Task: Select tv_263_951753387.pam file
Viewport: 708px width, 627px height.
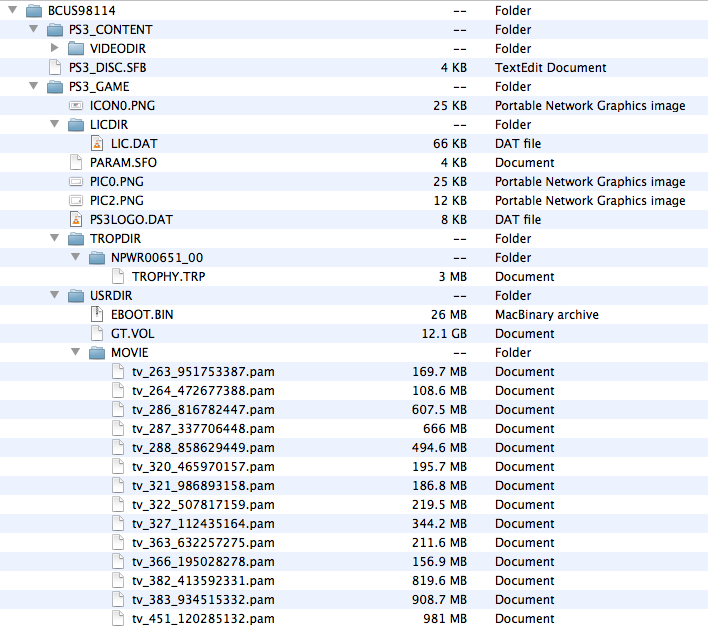Action: coord(203,372)
